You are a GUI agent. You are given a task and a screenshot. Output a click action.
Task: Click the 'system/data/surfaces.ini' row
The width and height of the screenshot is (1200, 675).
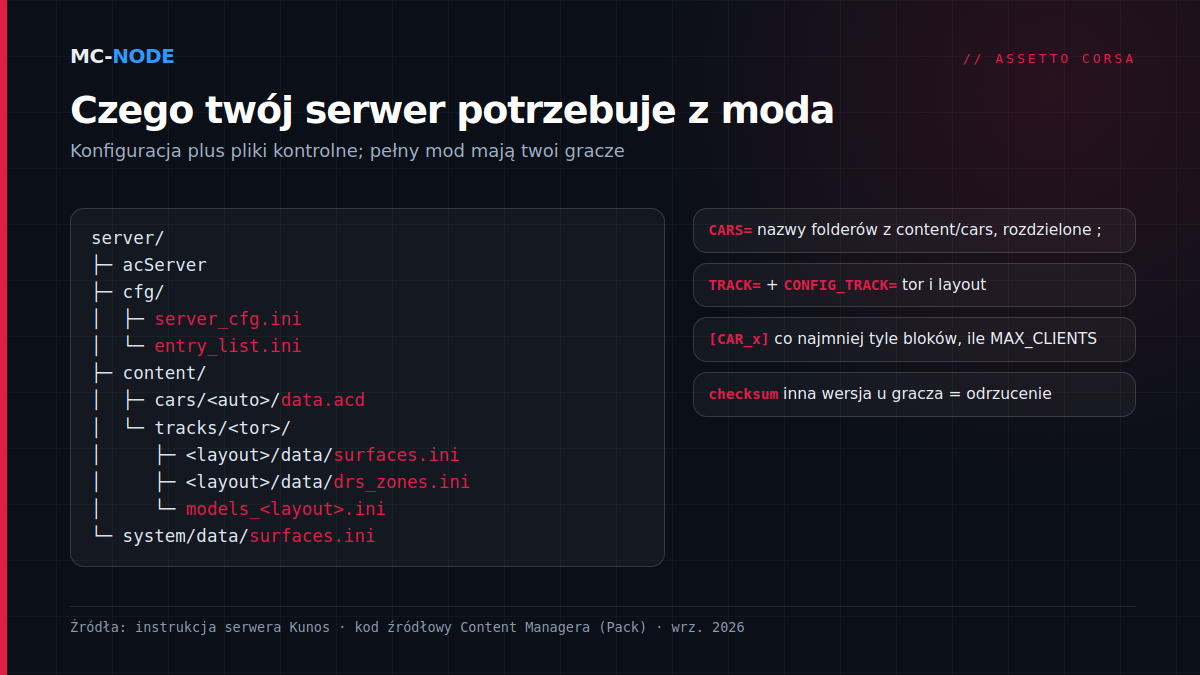[233, 536]
